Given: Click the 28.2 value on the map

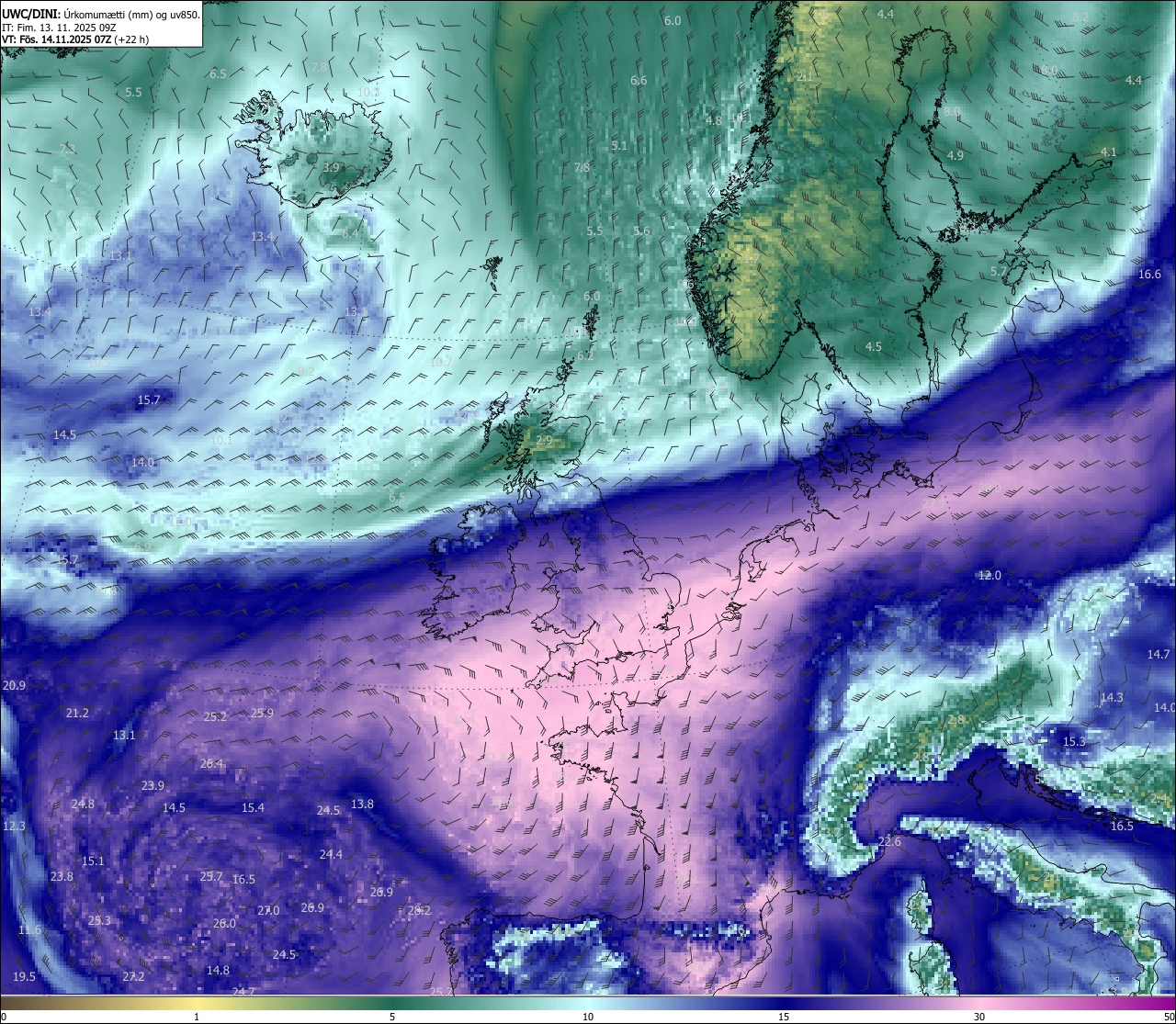Looking at the screenshot, I should pos(419,910).
